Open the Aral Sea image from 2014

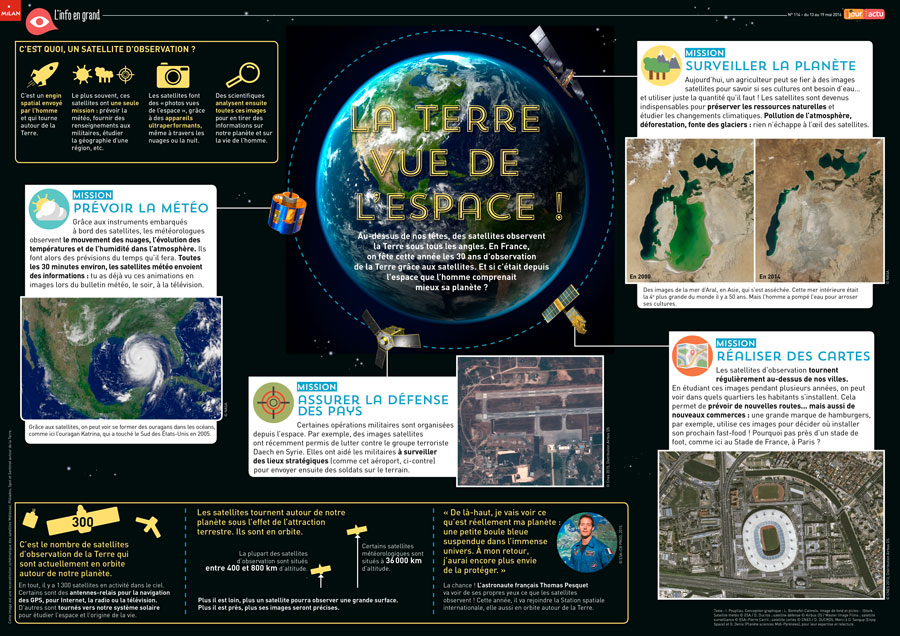(820, 210)
